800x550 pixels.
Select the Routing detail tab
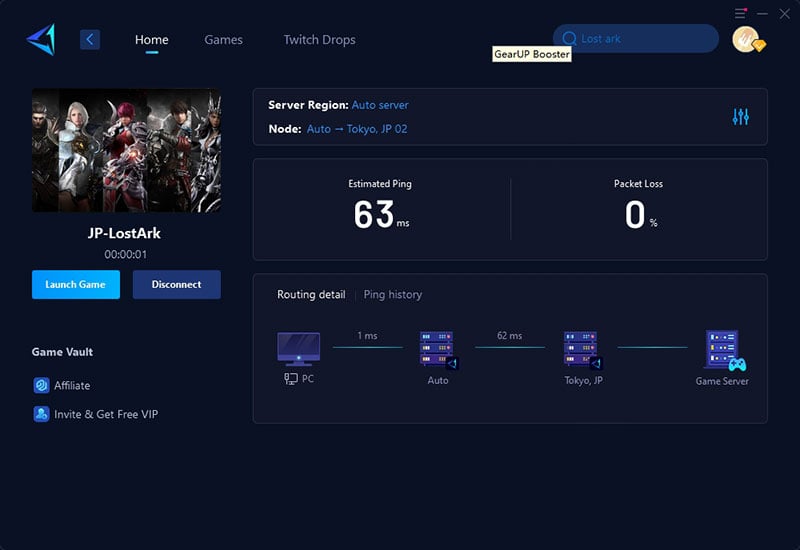(x=311, y=294)
